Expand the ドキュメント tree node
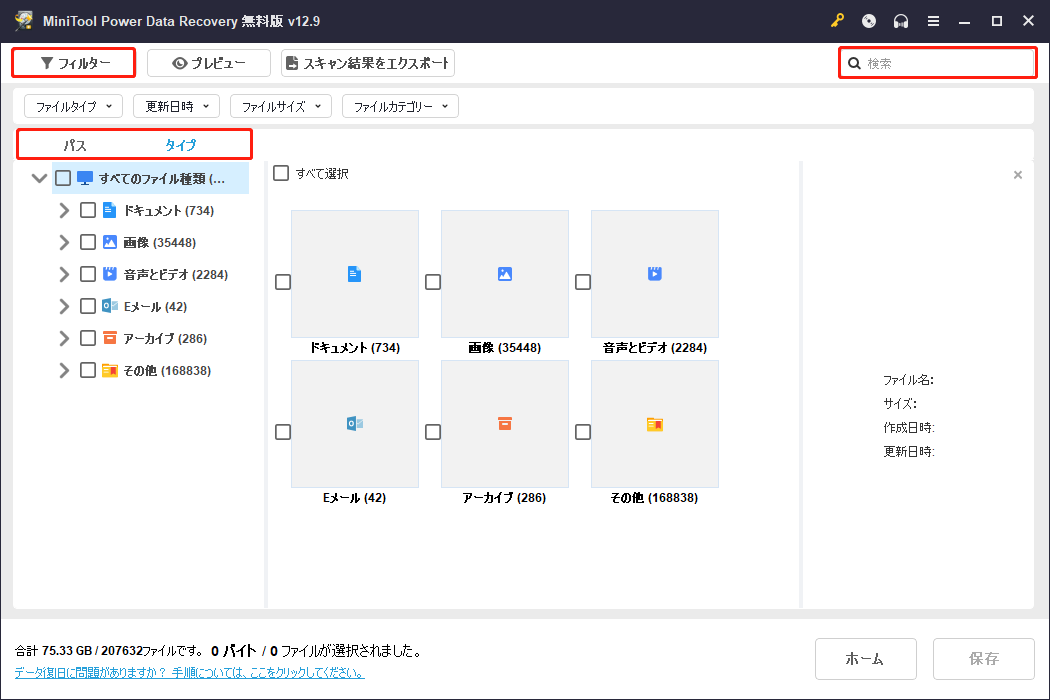This screenshot has width=1050, height=700. pos(64,210)
